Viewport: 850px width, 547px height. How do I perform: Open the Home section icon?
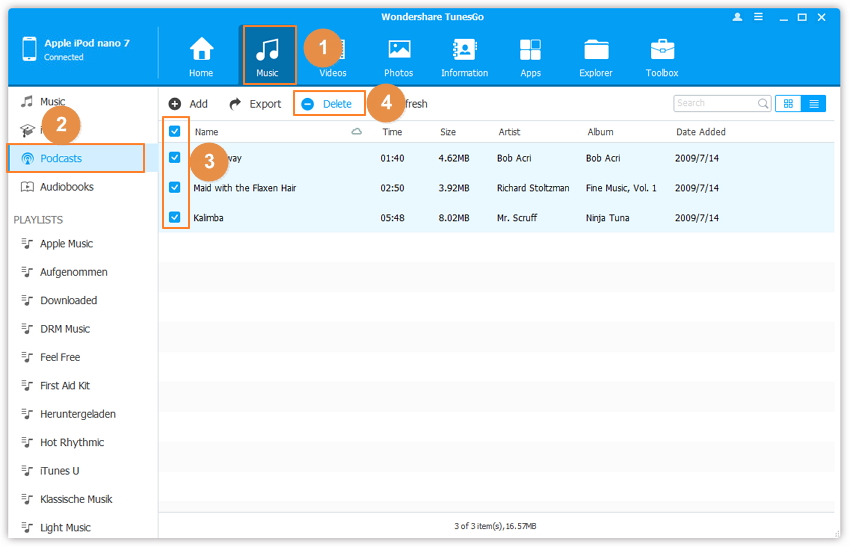[201, 50]
